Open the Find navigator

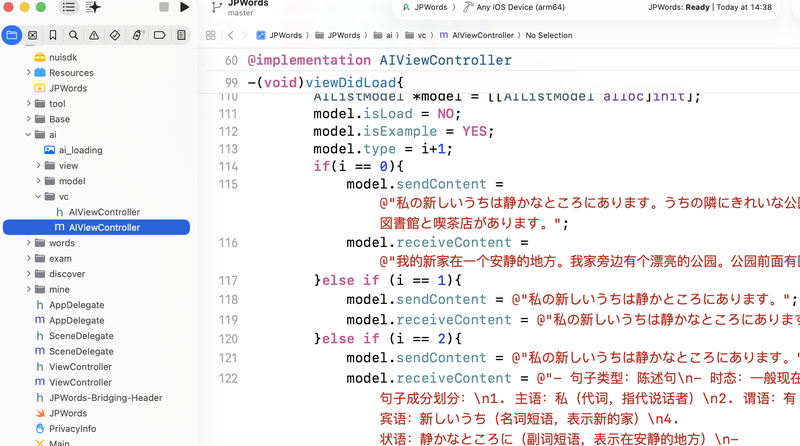pyautogui.click(x=73, y=35)
